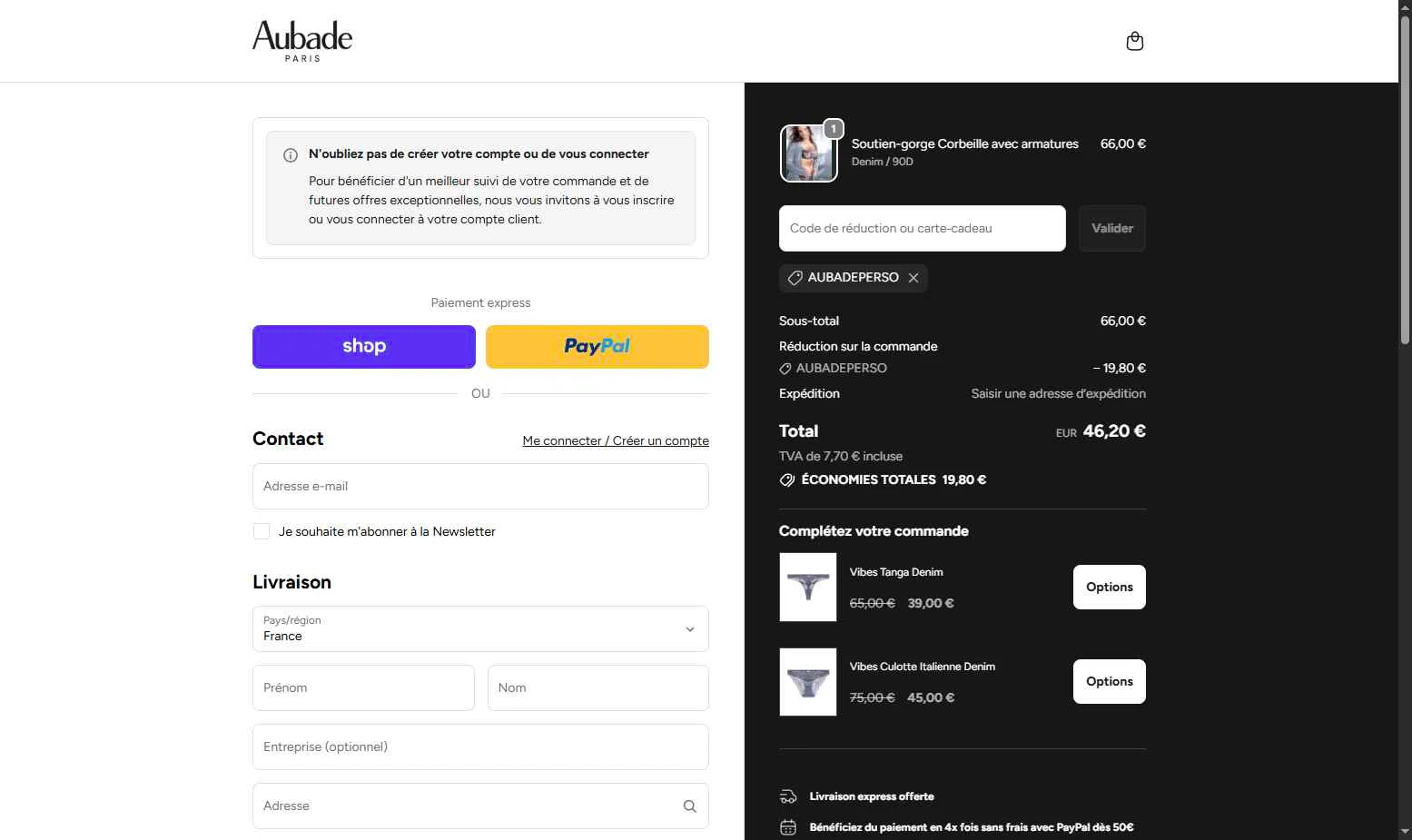Click Valider to apply discount code
The height and width of the screenshot is (840, 1412).
point(1112,228)
